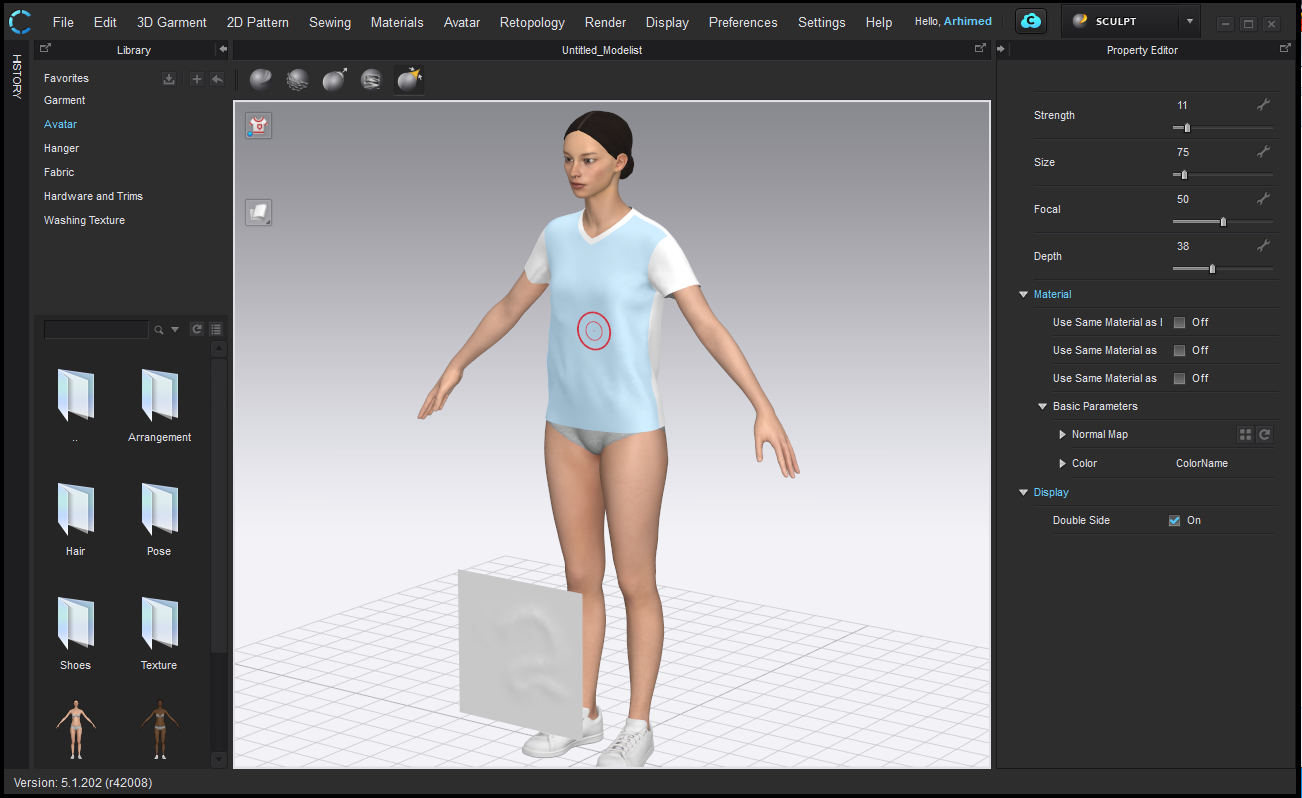
Task: Select the first sculpt brush sphere icon
Action: (261, 80)
